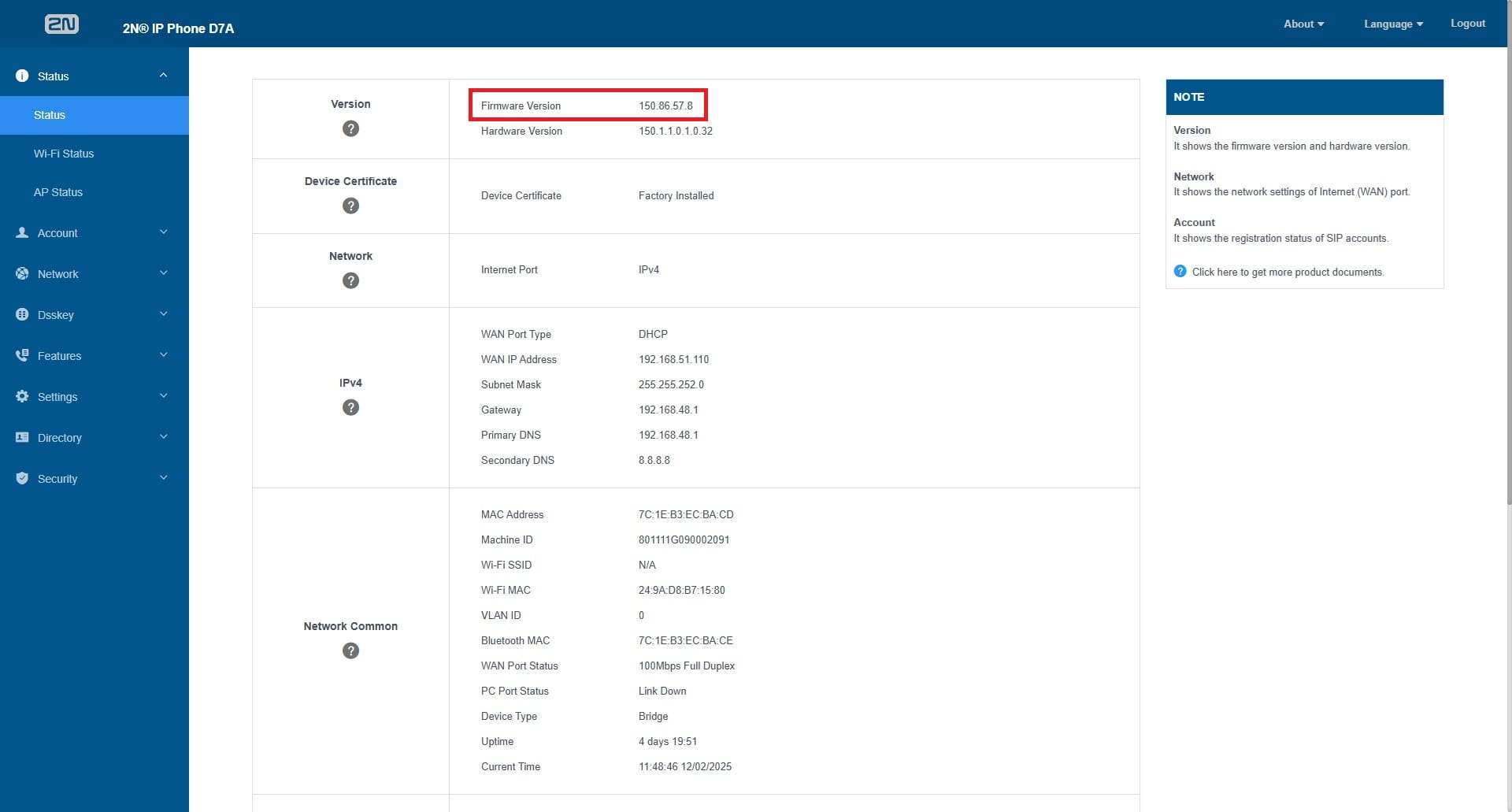
Task: Click the Settings gear icon
Action: [x=22, y=396]
